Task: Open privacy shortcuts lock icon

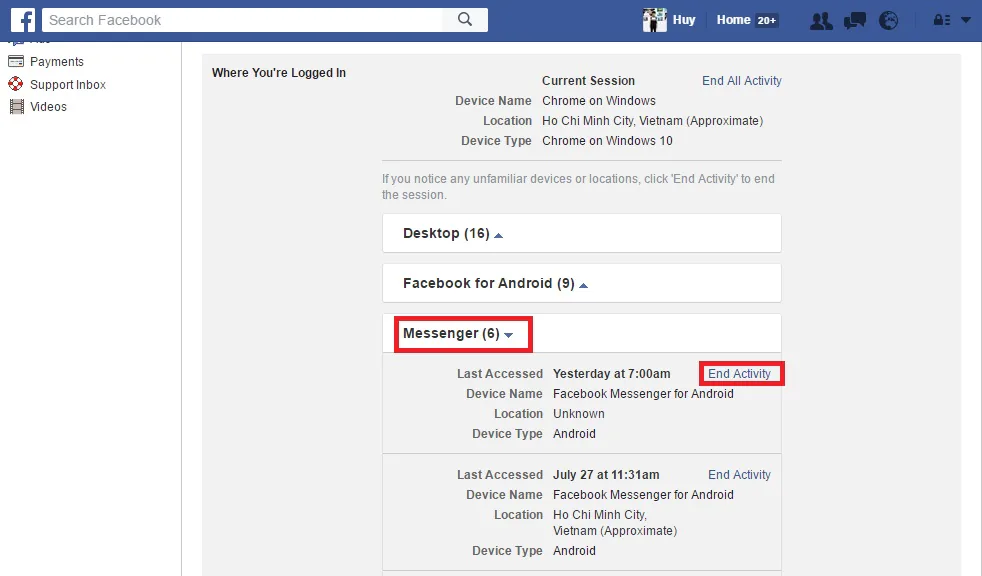Action: [941, 20]
